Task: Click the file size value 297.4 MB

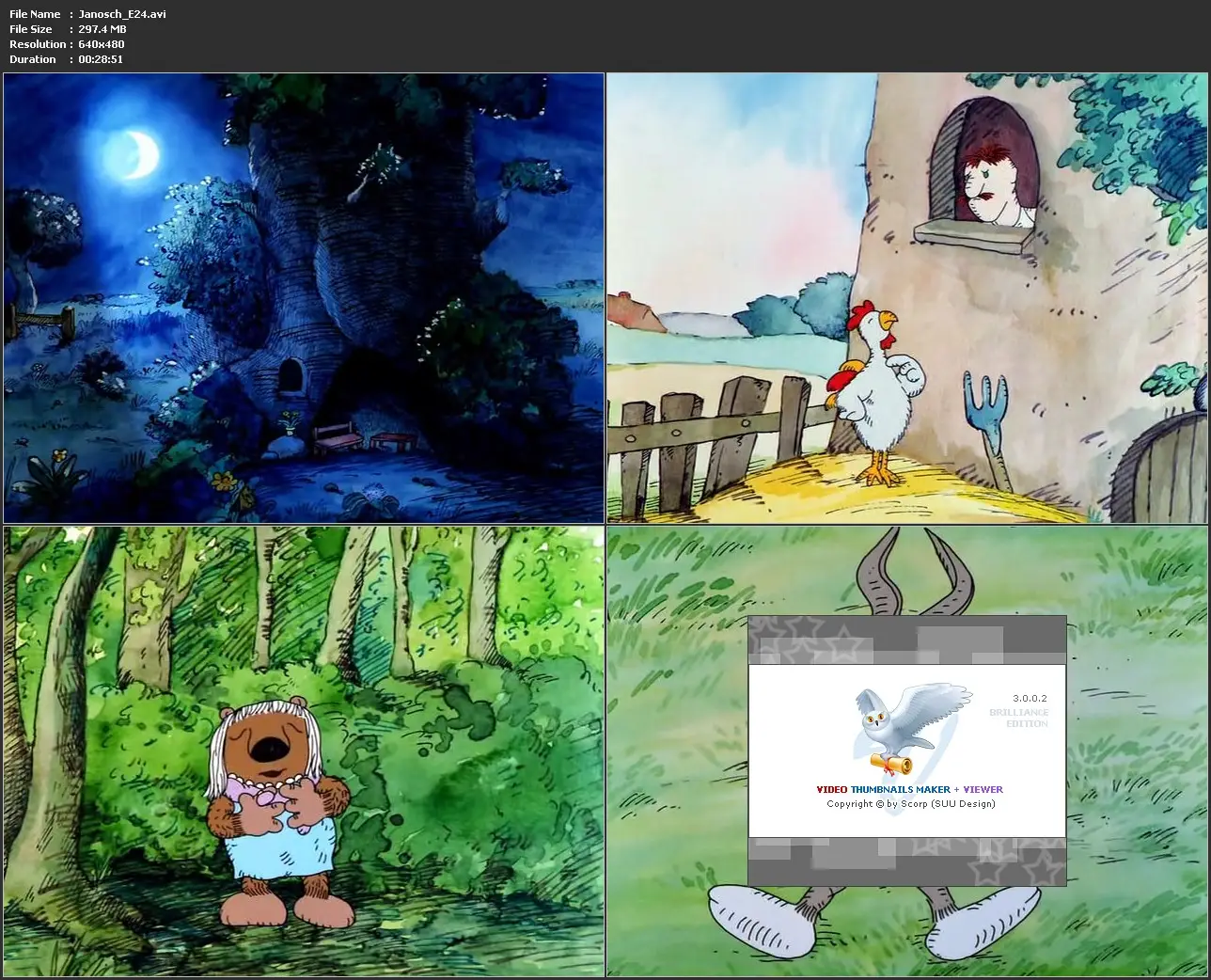Action: 102,29
